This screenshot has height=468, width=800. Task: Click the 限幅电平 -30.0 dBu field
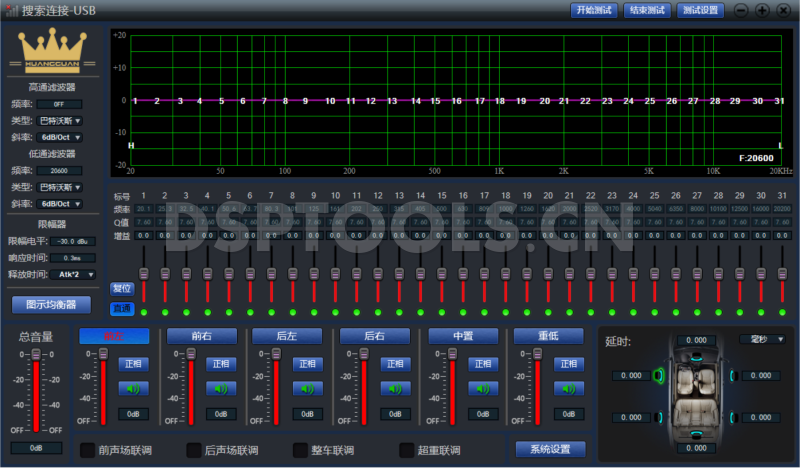point(72,241)
